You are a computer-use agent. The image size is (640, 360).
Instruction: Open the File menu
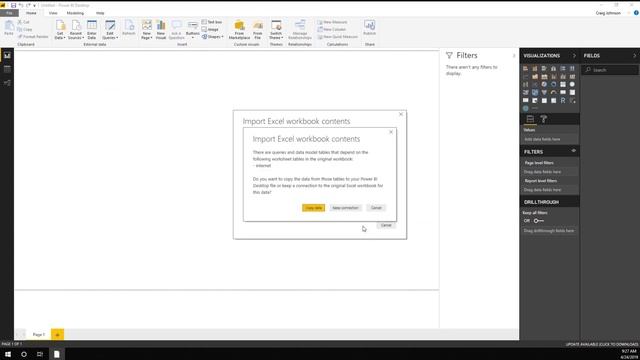(9, 13)
